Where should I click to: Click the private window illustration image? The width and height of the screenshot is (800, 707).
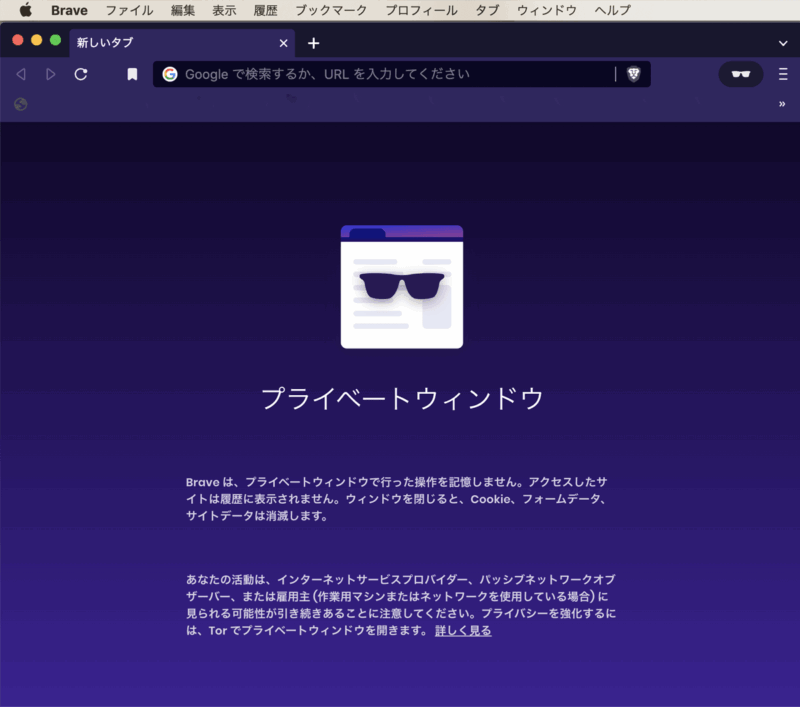tap(401, 287)
